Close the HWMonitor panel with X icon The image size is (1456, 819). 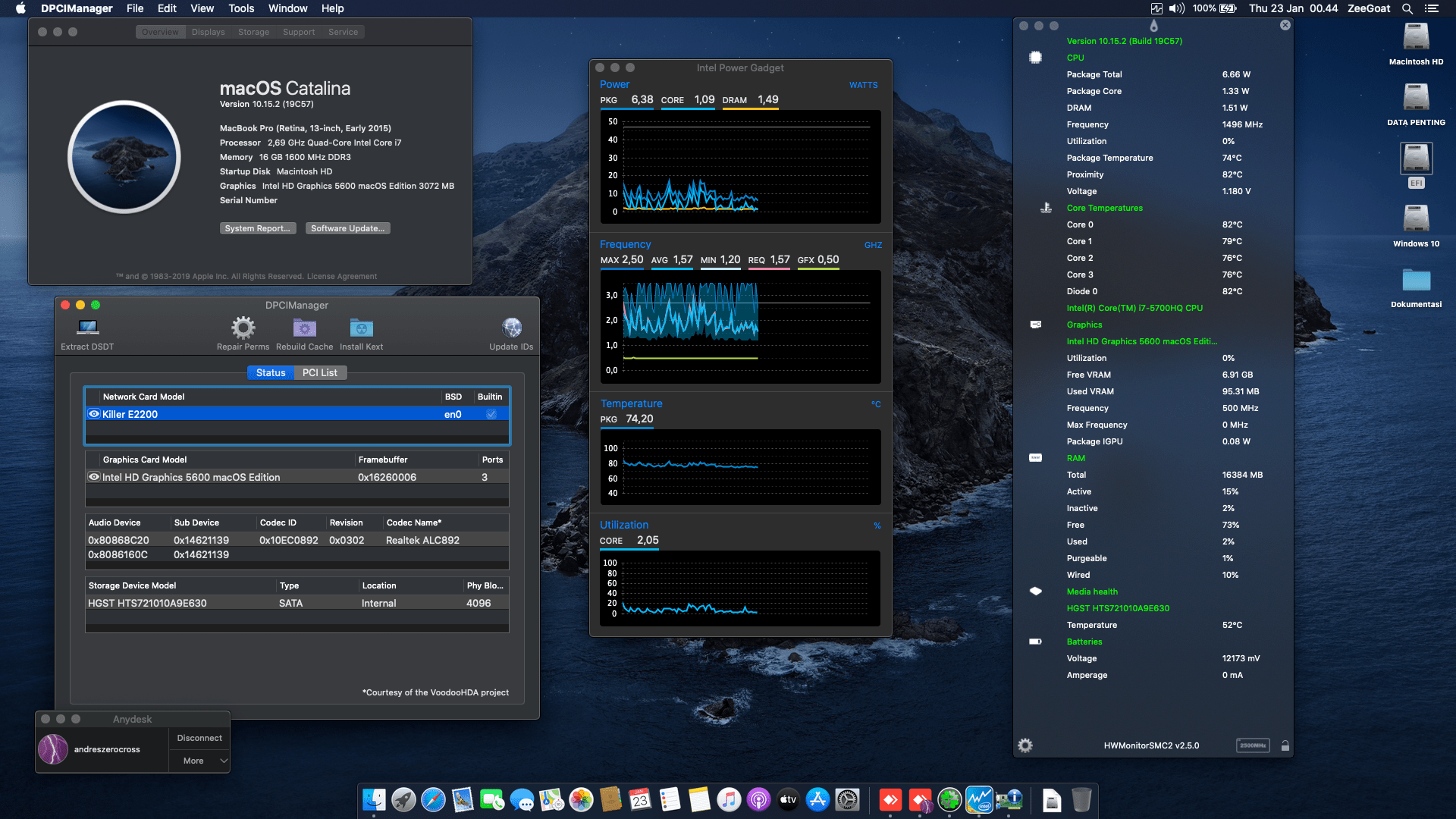coord(1285,25)
